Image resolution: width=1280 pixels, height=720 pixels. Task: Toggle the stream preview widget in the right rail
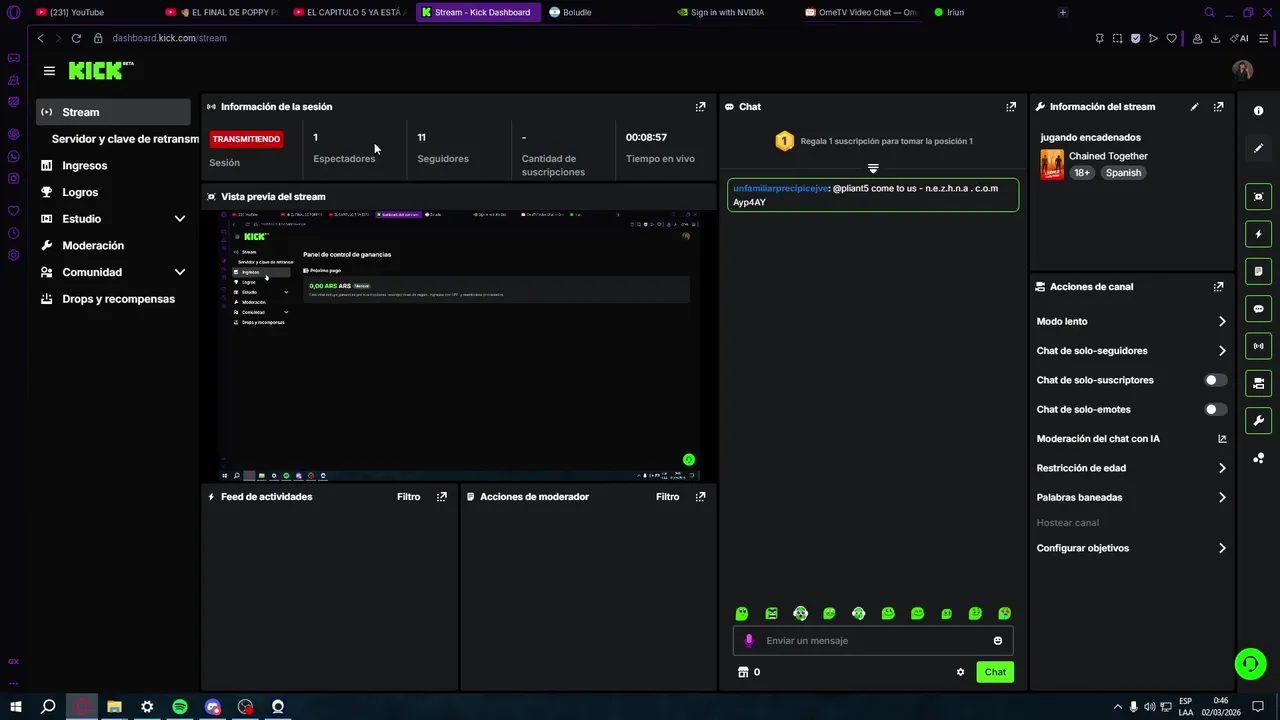(x=1258, y=196)
